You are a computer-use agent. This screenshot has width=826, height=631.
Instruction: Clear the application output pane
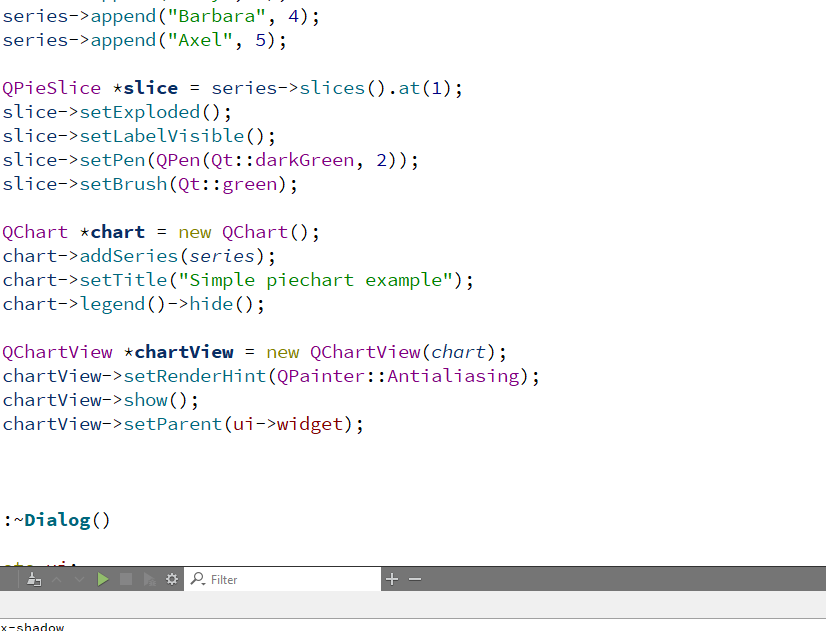coord(34,579)
